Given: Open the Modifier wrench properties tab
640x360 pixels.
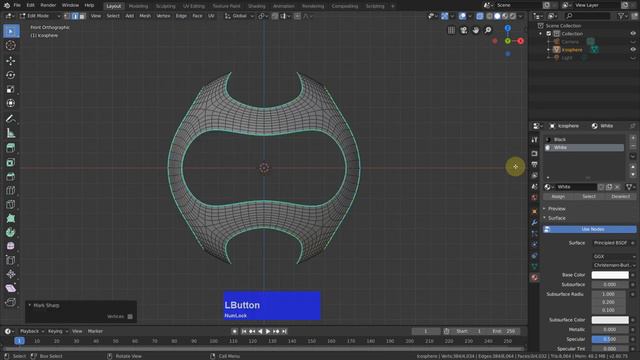Looking at the screenshot, I should pos(534,222).
